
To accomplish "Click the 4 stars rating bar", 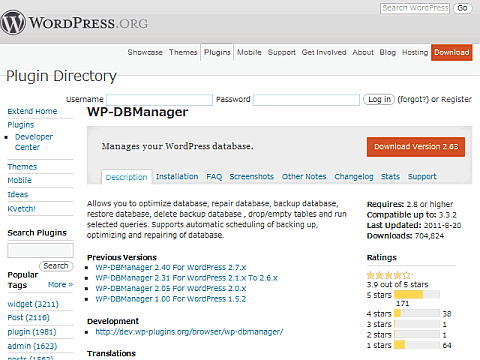I will click(x=417, y=313).
